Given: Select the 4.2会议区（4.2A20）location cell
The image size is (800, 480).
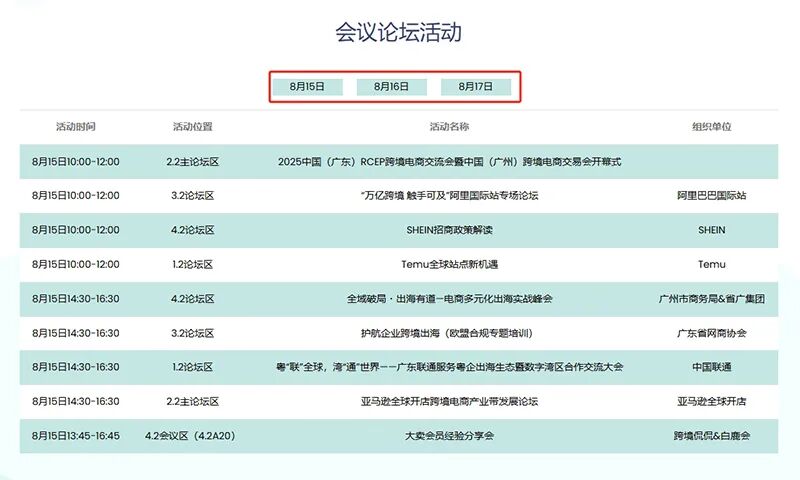Looking at the screenshot, I should coord(190,436).
